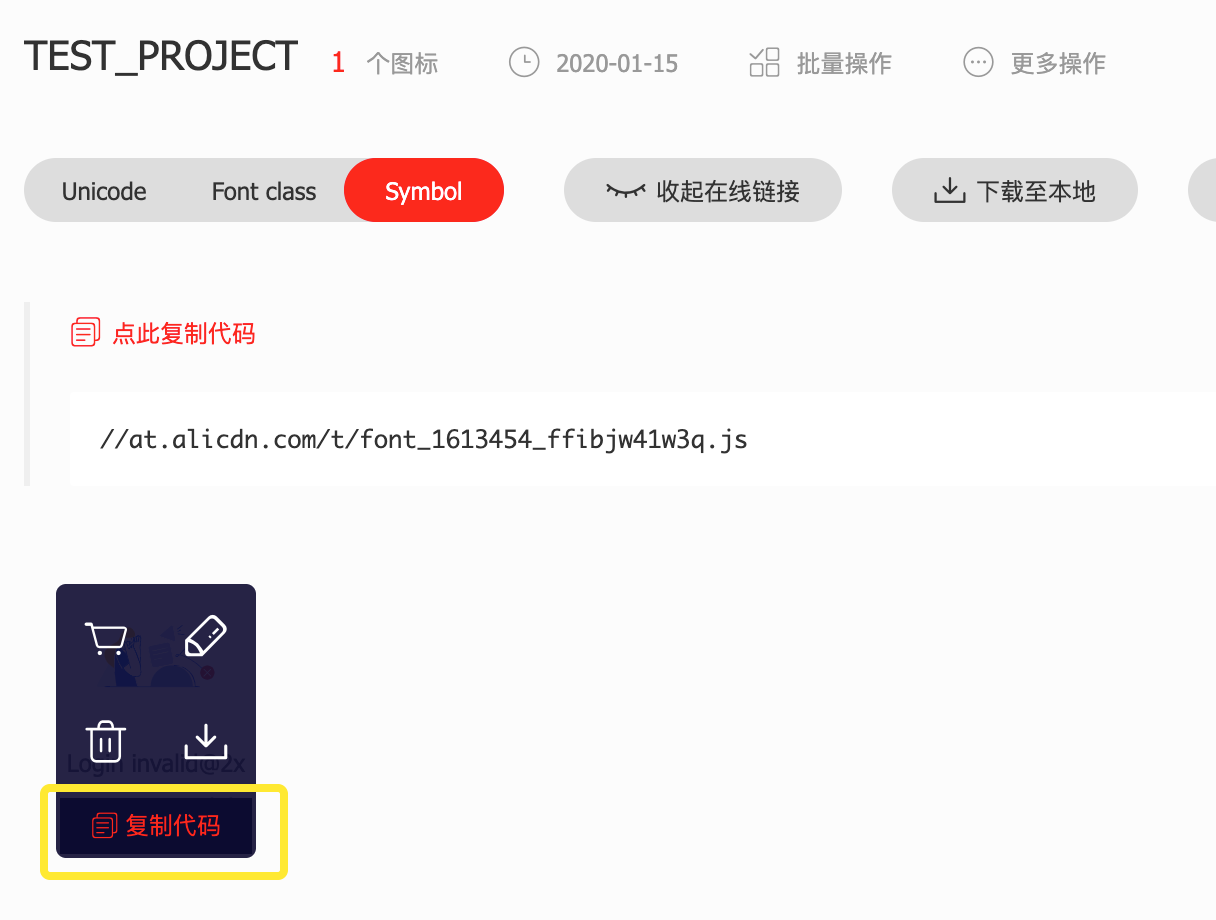Click the partially visible button at right edge

point(1202,190)
